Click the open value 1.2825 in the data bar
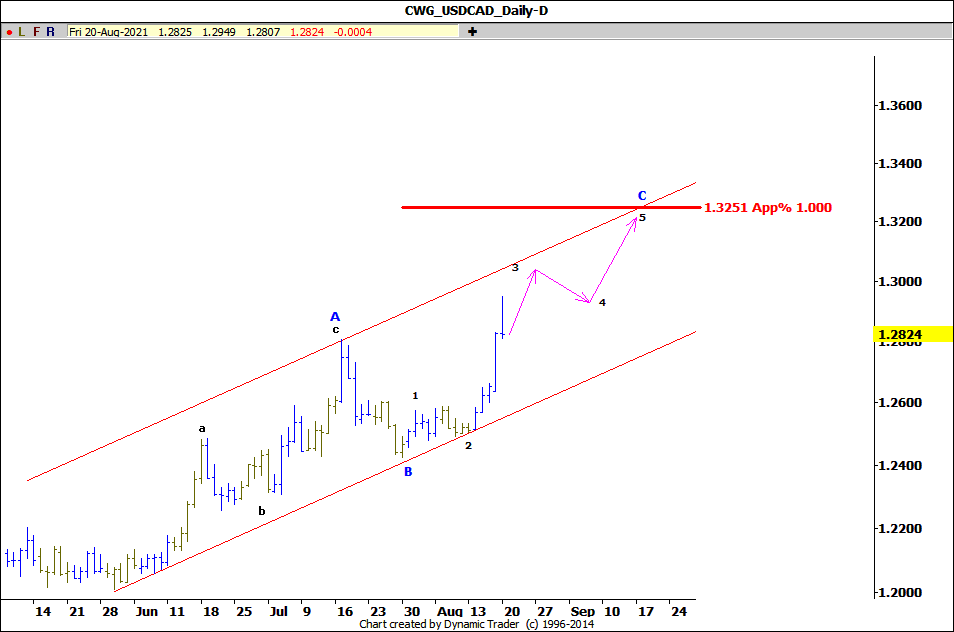The height and width of the screenshot is (632, 954). coord(175,32)
